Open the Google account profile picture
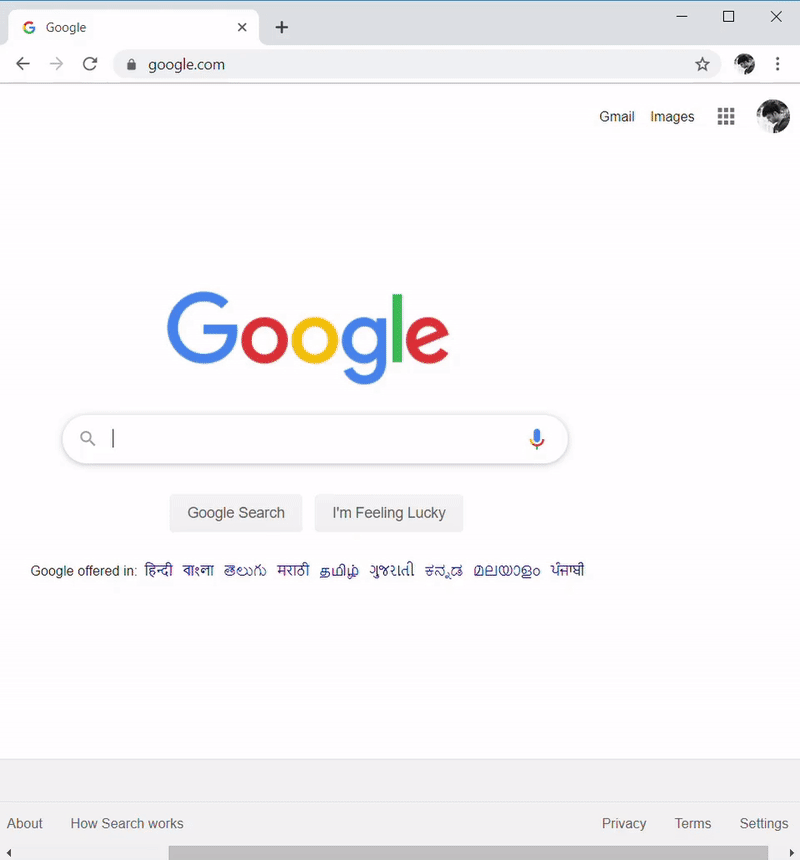 pyautogui.click(x=773, y=116)
